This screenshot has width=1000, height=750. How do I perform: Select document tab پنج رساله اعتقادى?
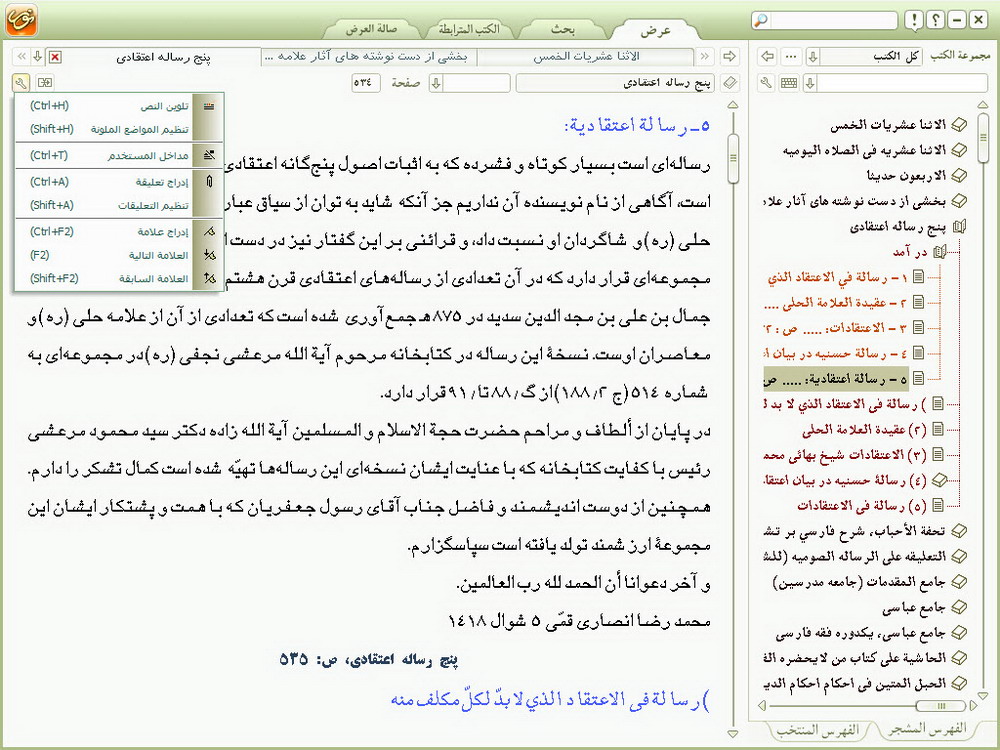tap(163, 57)
